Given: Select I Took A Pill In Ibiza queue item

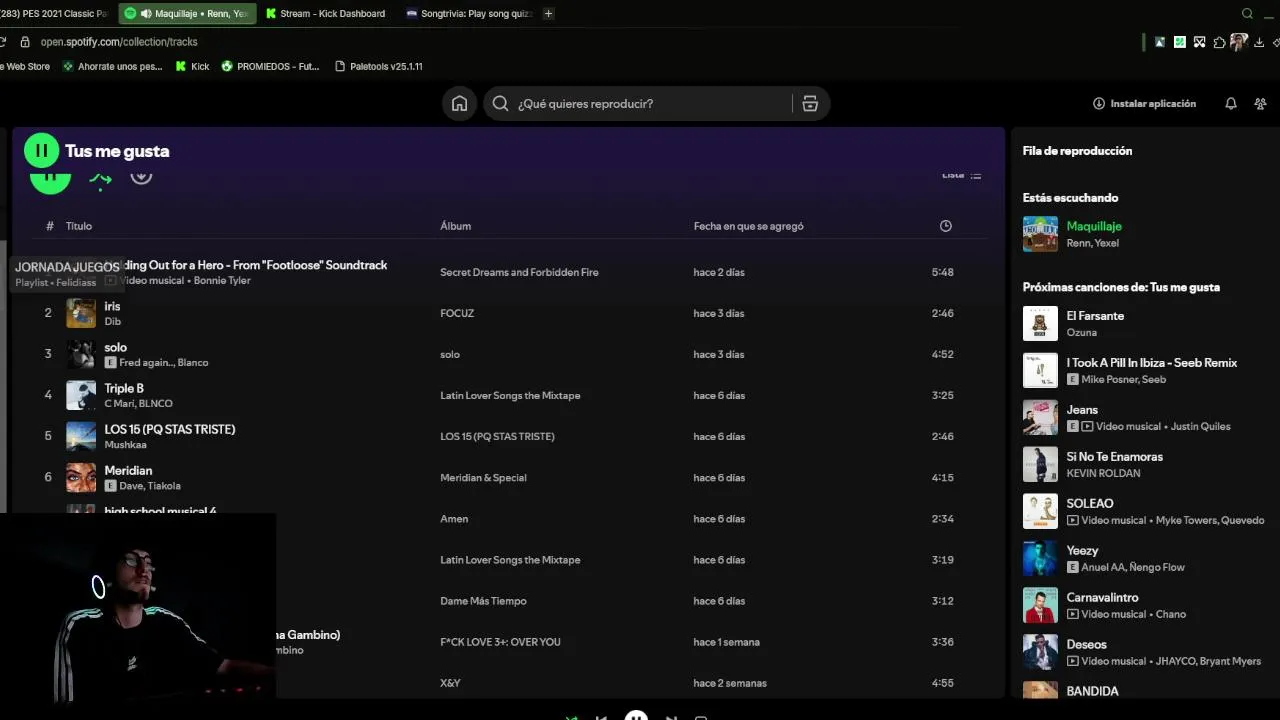Looking at the screenshot, I should (x=1152, y=363).
